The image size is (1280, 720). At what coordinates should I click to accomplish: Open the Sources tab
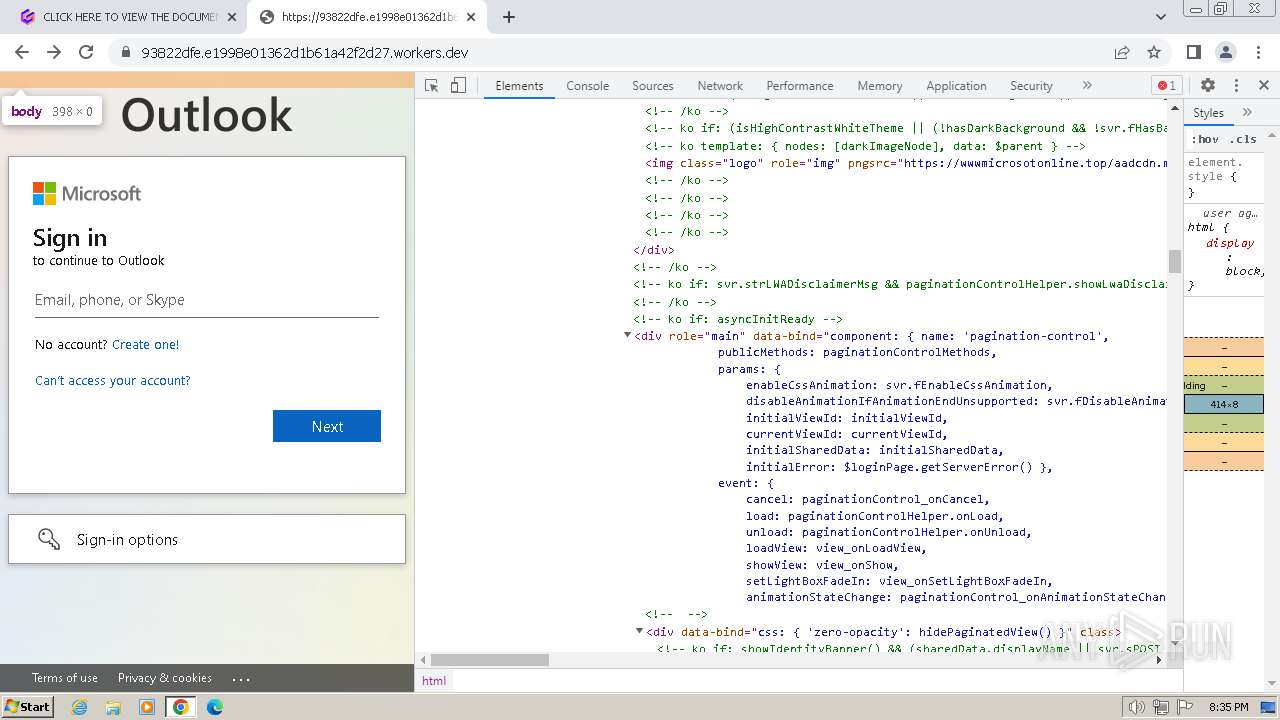(x=653, y=86)
